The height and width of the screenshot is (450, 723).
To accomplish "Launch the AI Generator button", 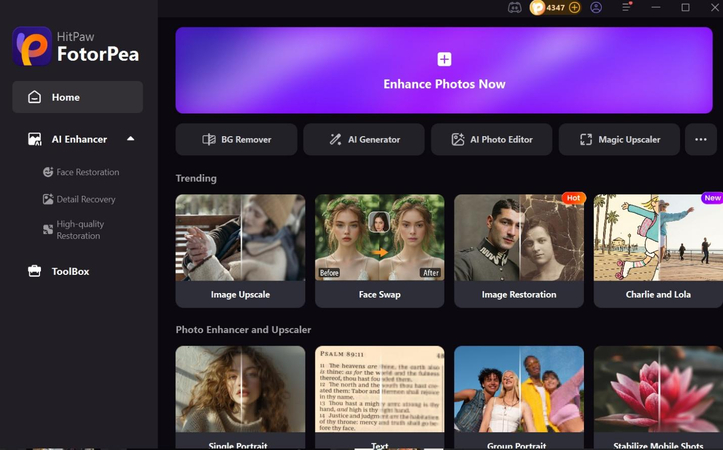I will tap(364, 139).
